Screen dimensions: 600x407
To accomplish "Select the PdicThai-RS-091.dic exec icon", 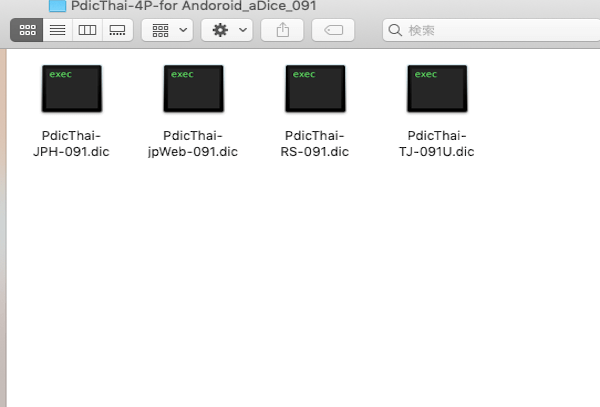I will [315, 89].
